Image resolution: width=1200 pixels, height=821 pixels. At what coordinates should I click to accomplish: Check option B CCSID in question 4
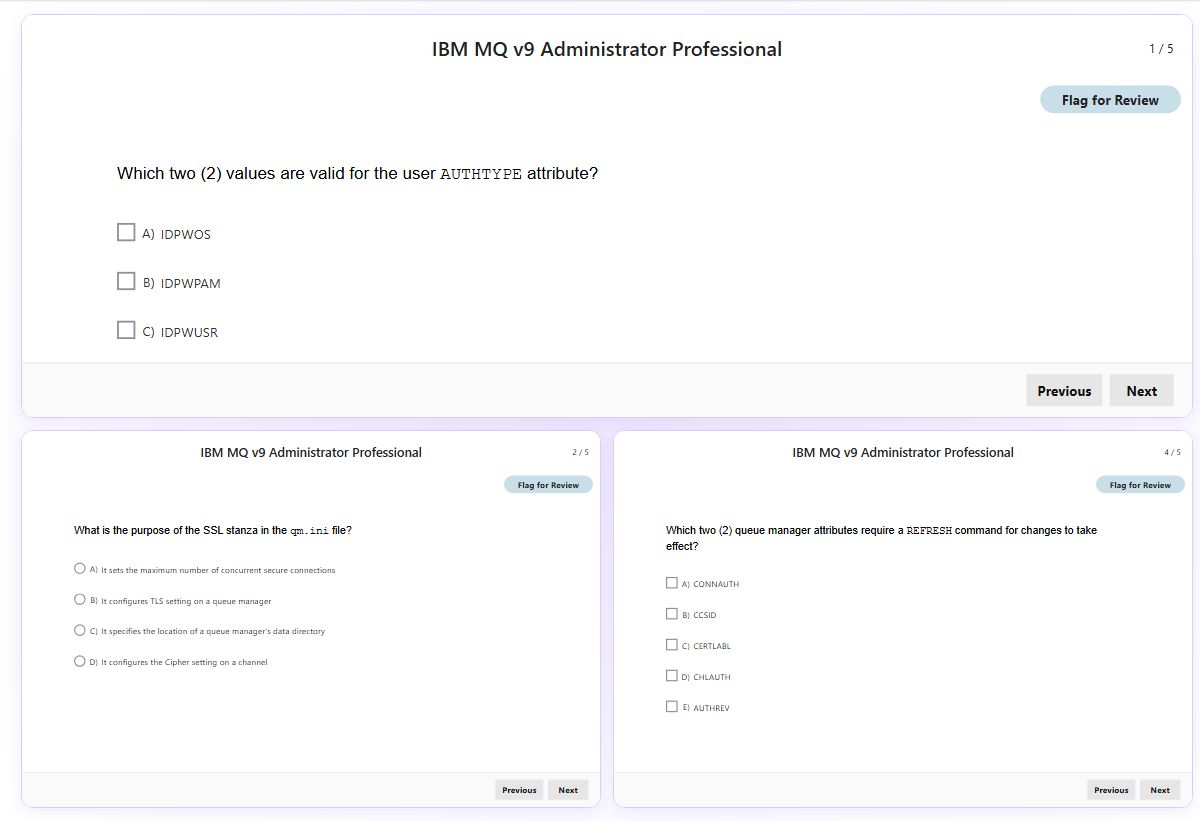(672, 614)
